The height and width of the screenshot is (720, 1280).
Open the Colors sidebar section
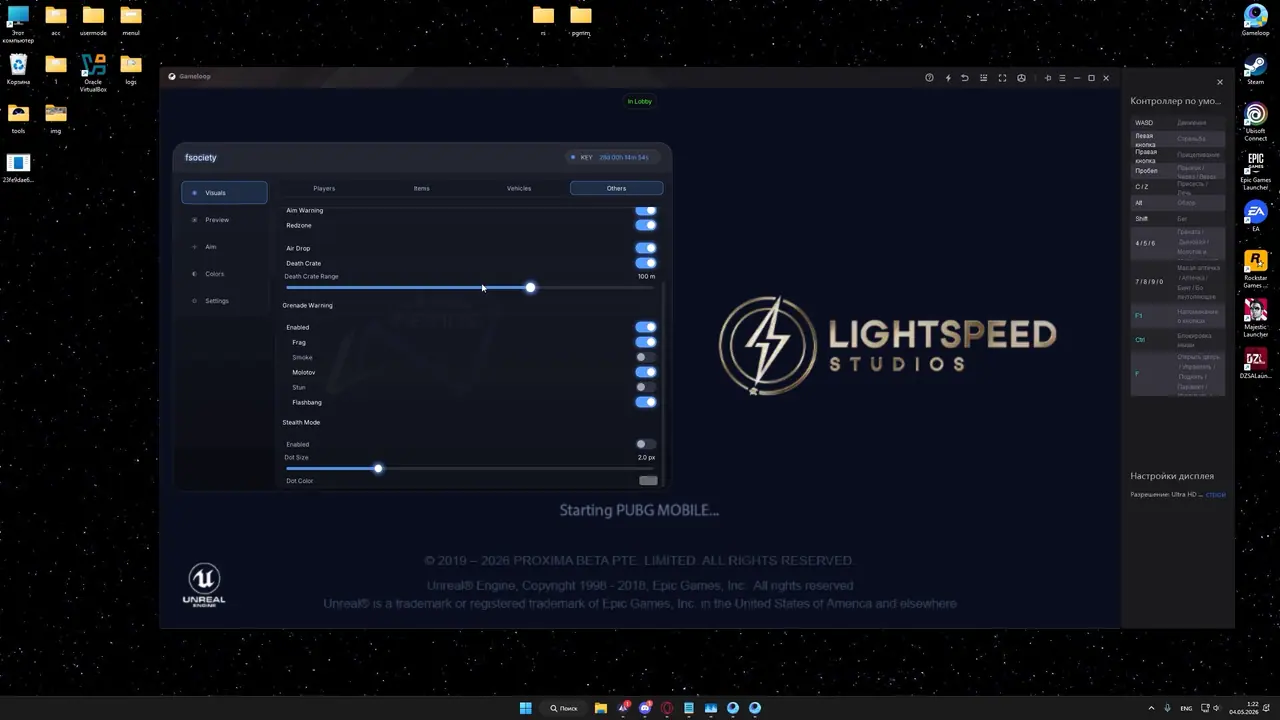pyautogui.click(x=224, y=274)
